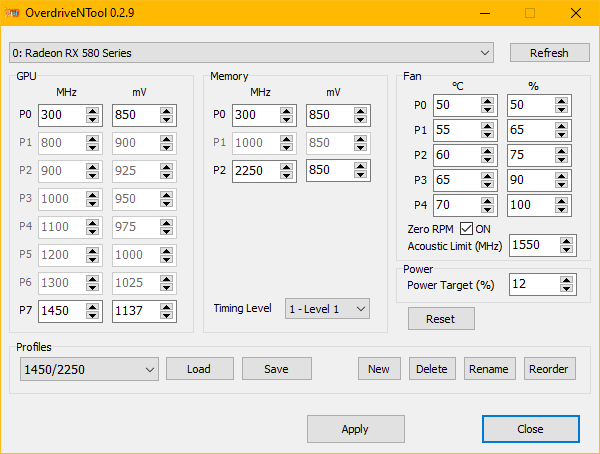
Task: Decrease GPU P7 MHz with down arrow
Action: tap(93, 315)
